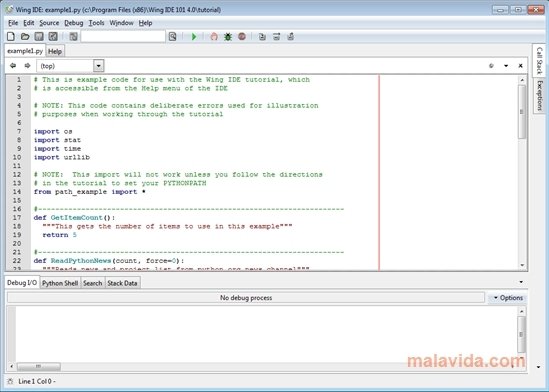
Task: Click the toolbar search input field
Action: [x=123, y=36]
